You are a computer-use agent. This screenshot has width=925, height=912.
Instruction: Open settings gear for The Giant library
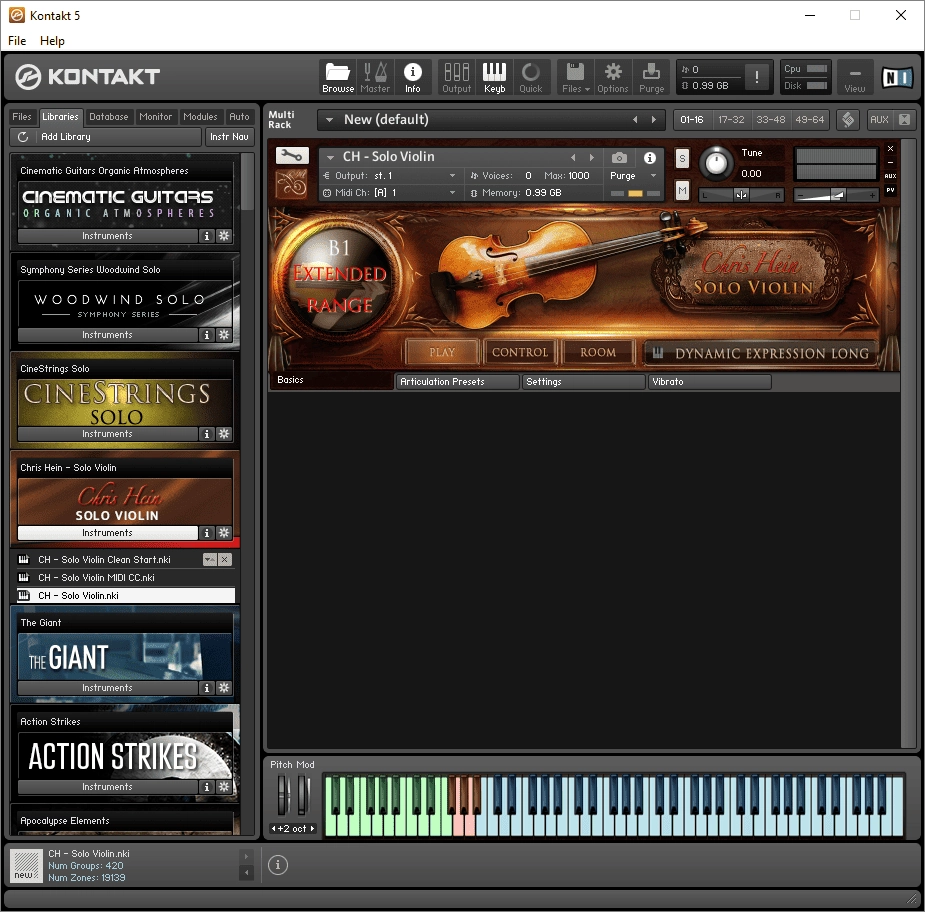pyautogui.click(x=224, y=688)
